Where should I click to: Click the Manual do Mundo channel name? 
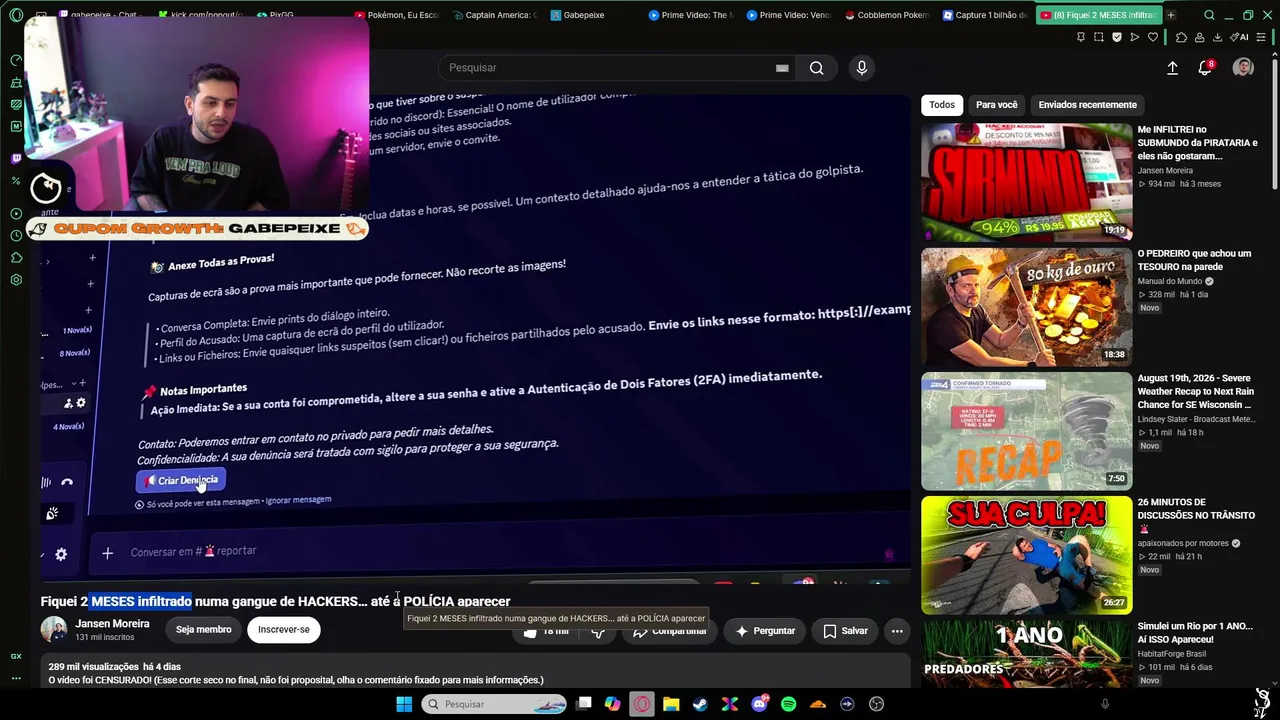(x=1170, y=281)
